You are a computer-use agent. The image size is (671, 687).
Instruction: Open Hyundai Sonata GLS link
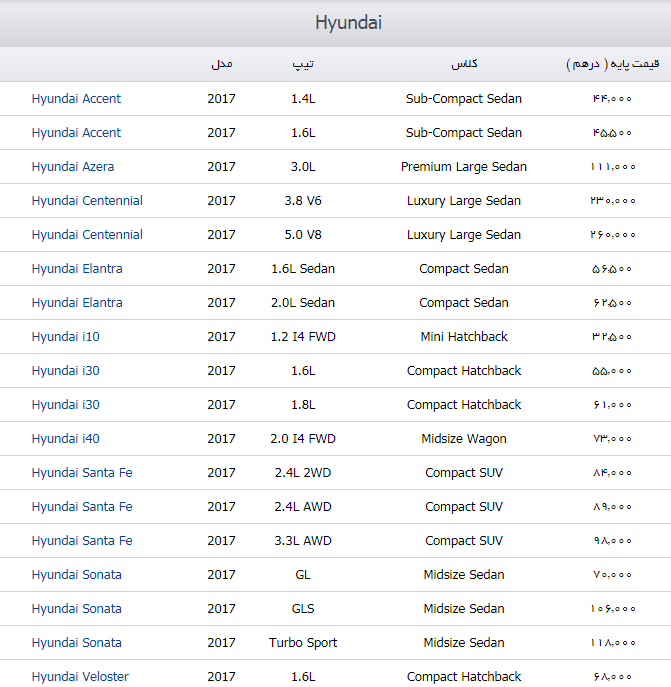pyautogui.click(x=76, y=609)
